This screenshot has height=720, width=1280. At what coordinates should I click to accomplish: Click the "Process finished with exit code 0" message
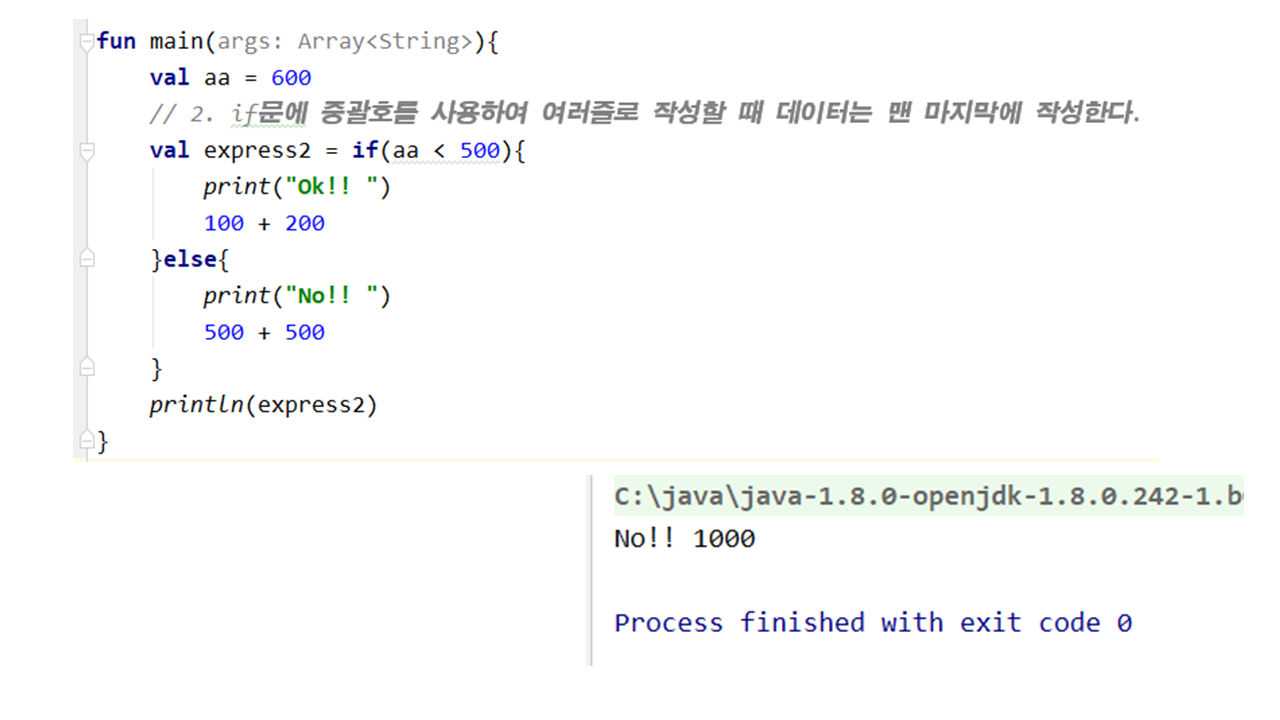pos(872,623)
